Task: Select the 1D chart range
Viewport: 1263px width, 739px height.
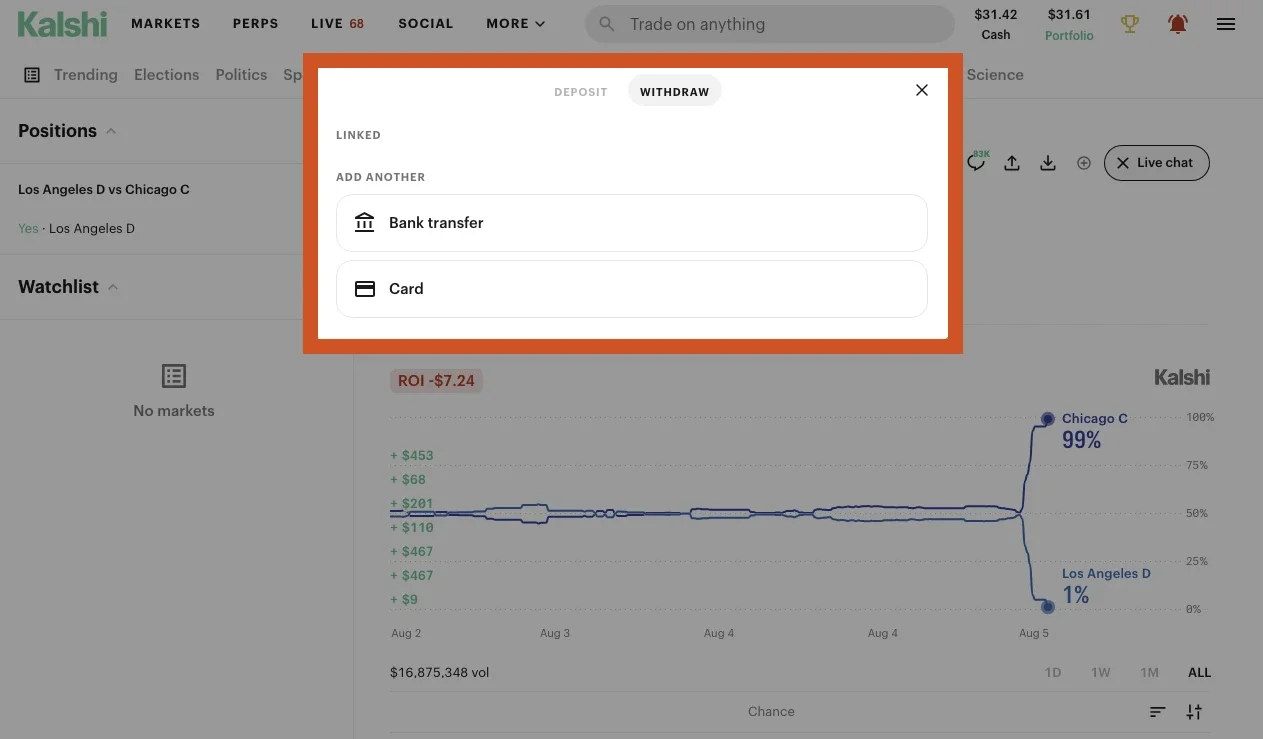Action: [x=1053, y=672]
